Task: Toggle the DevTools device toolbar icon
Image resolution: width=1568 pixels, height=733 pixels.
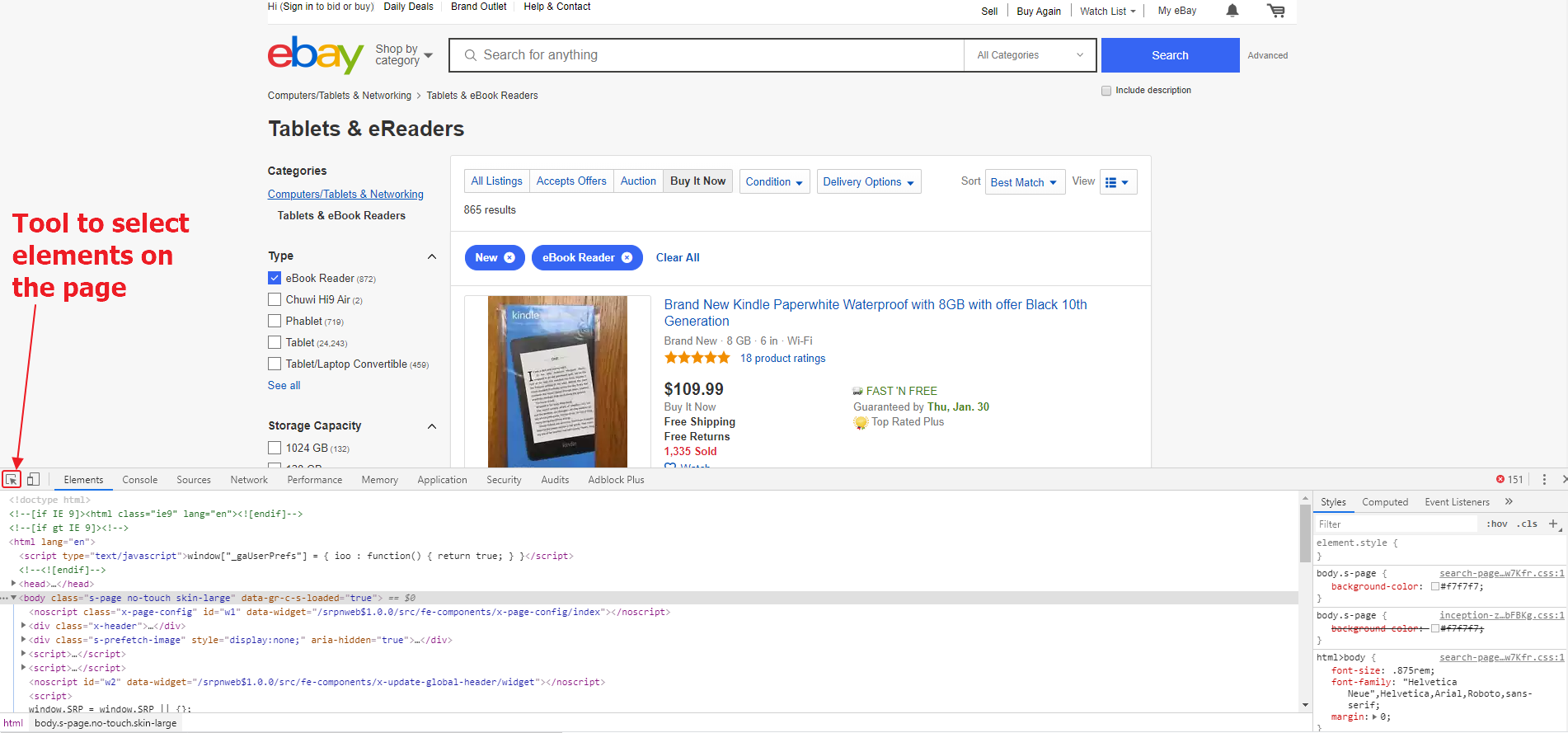Action: click(x=33, y=479)
